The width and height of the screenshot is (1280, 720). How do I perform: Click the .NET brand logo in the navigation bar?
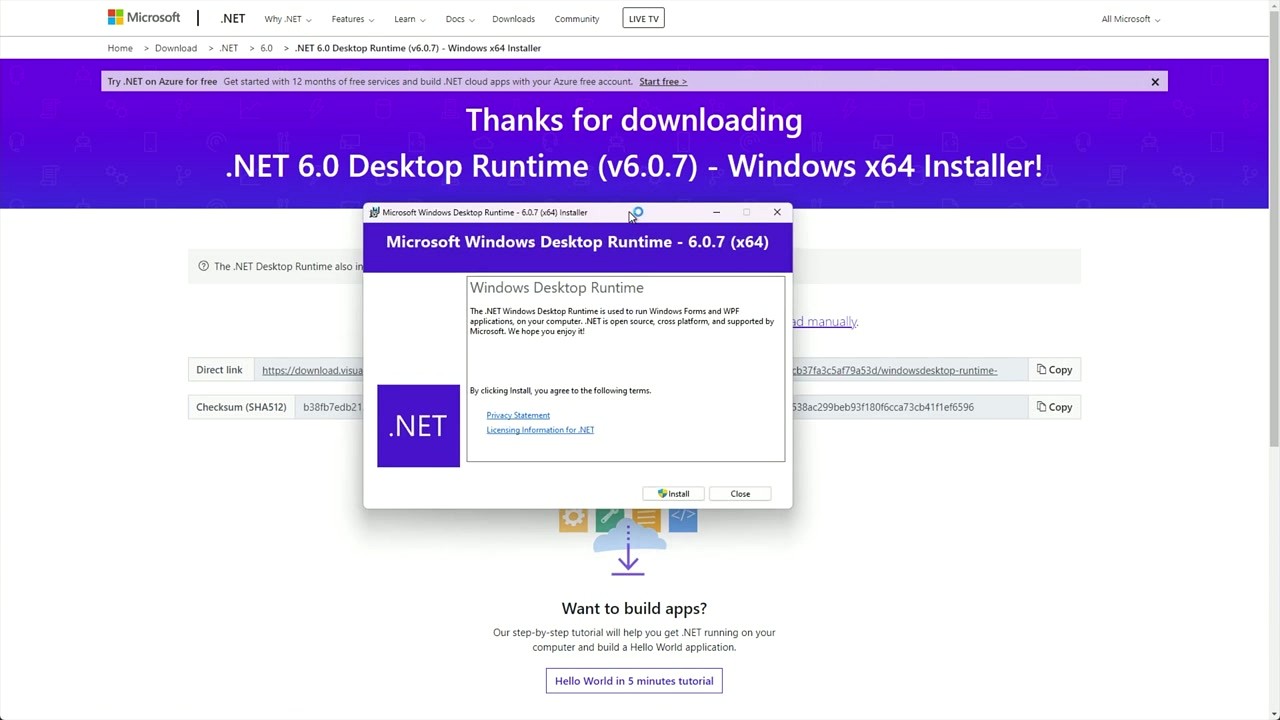232,18
